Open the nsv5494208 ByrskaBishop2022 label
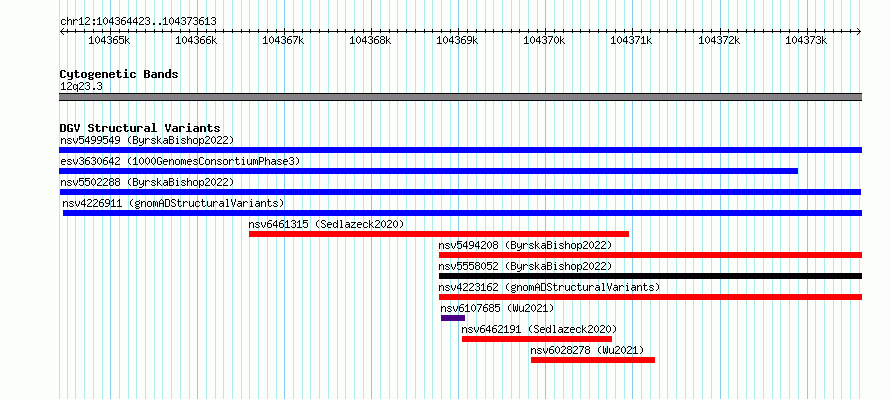The height and width of the screenshot is (399, 890). click(x=525, y=245)
